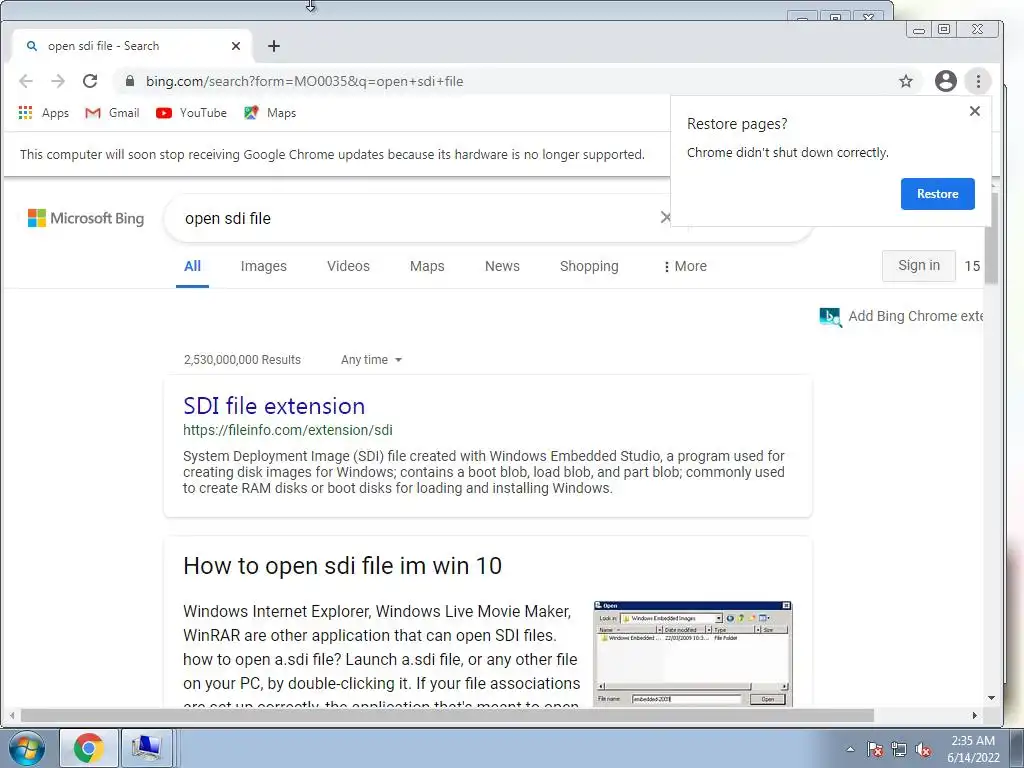Close the 'open sdi file - Search' tab
This screenshot has width=1024, height=768.
(236, 46)
